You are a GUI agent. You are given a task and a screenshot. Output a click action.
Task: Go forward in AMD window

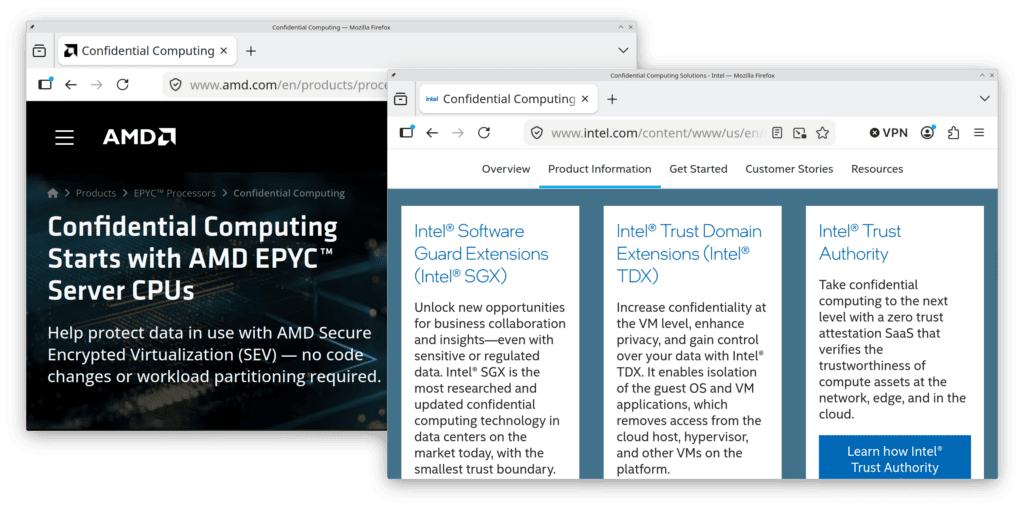pos(97,85)
